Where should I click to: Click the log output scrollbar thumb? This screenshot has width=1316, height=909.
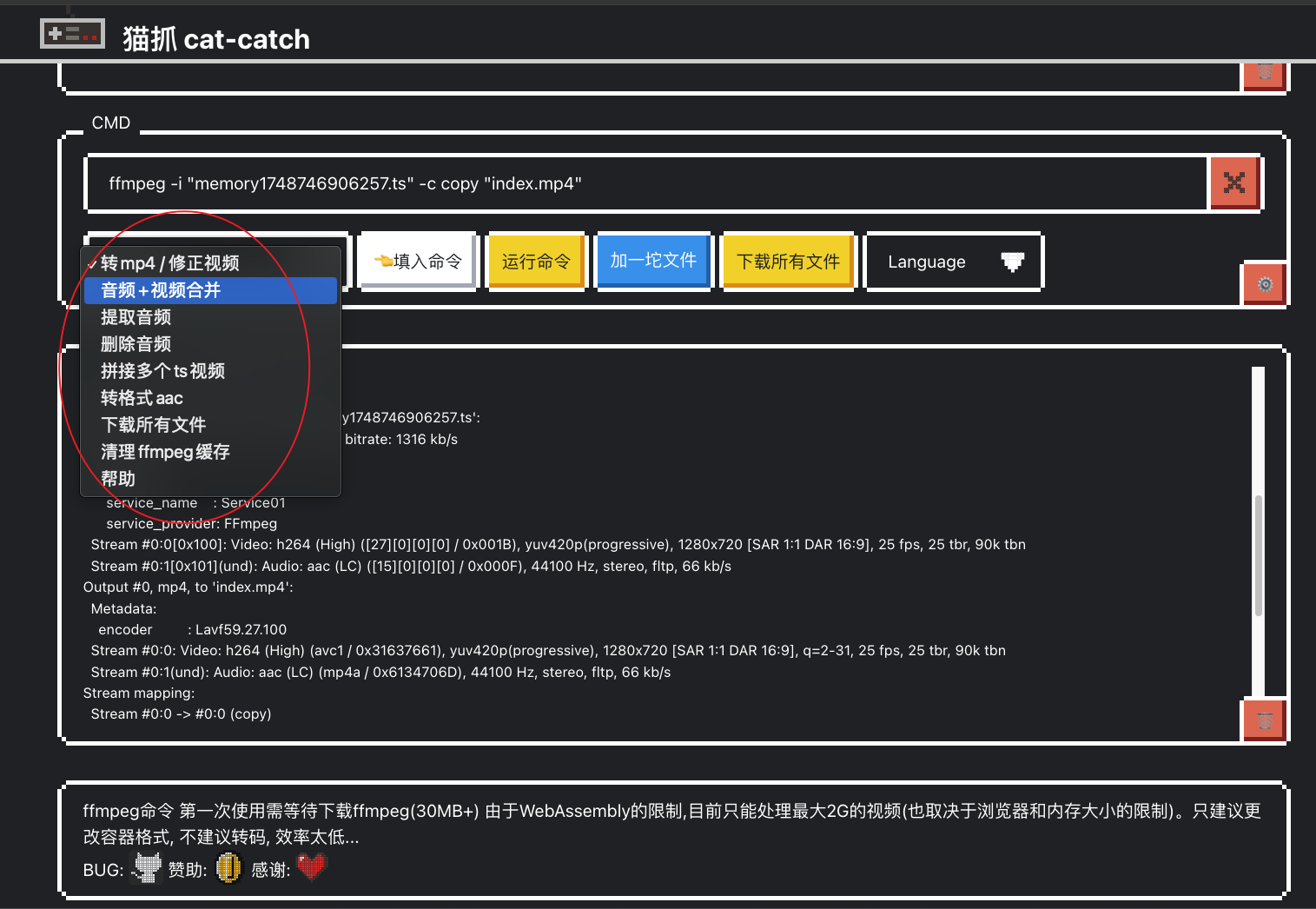coord(1258,556)
